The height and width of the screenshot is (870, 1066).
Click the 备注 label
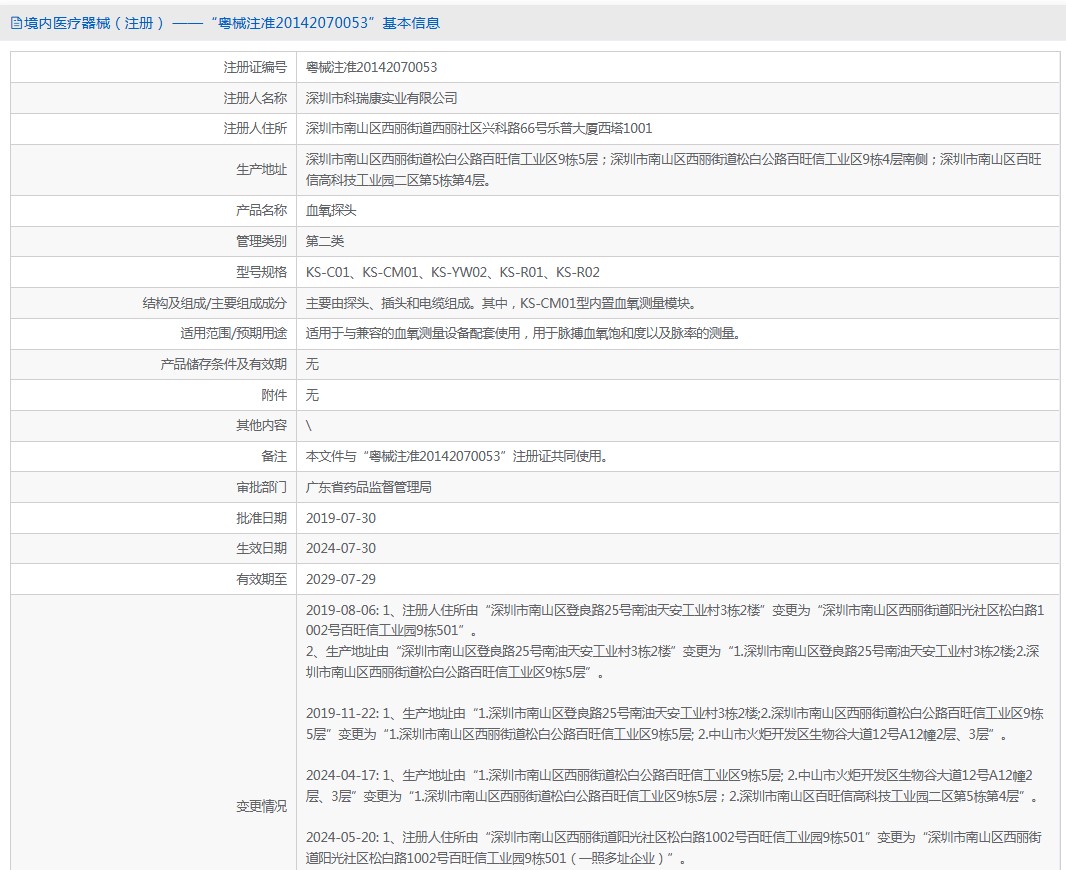coord(274,456)
